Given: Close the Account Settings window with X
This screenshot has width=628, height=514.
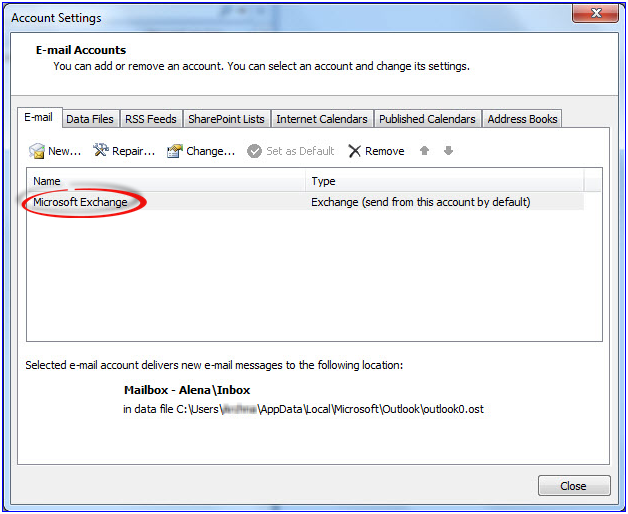Looking at the screenshot, I should [x=596, y=13].
